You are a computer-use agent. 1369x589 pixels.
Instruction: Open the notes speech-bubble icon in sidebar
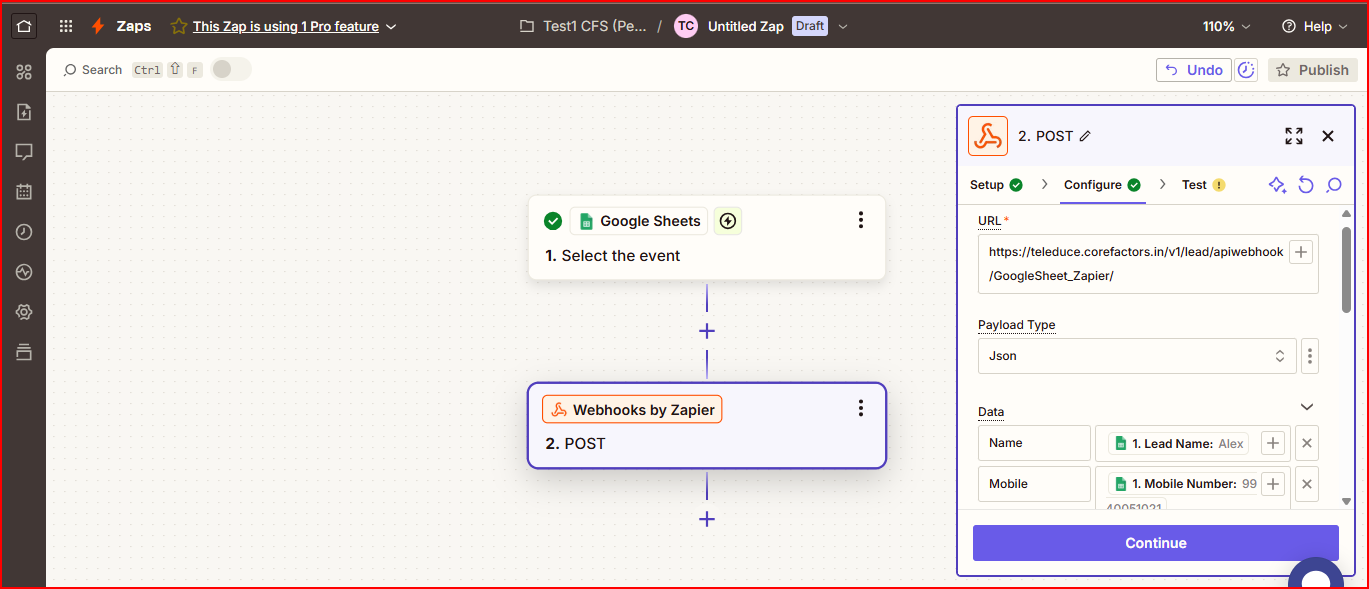click(x=24, y=152)
